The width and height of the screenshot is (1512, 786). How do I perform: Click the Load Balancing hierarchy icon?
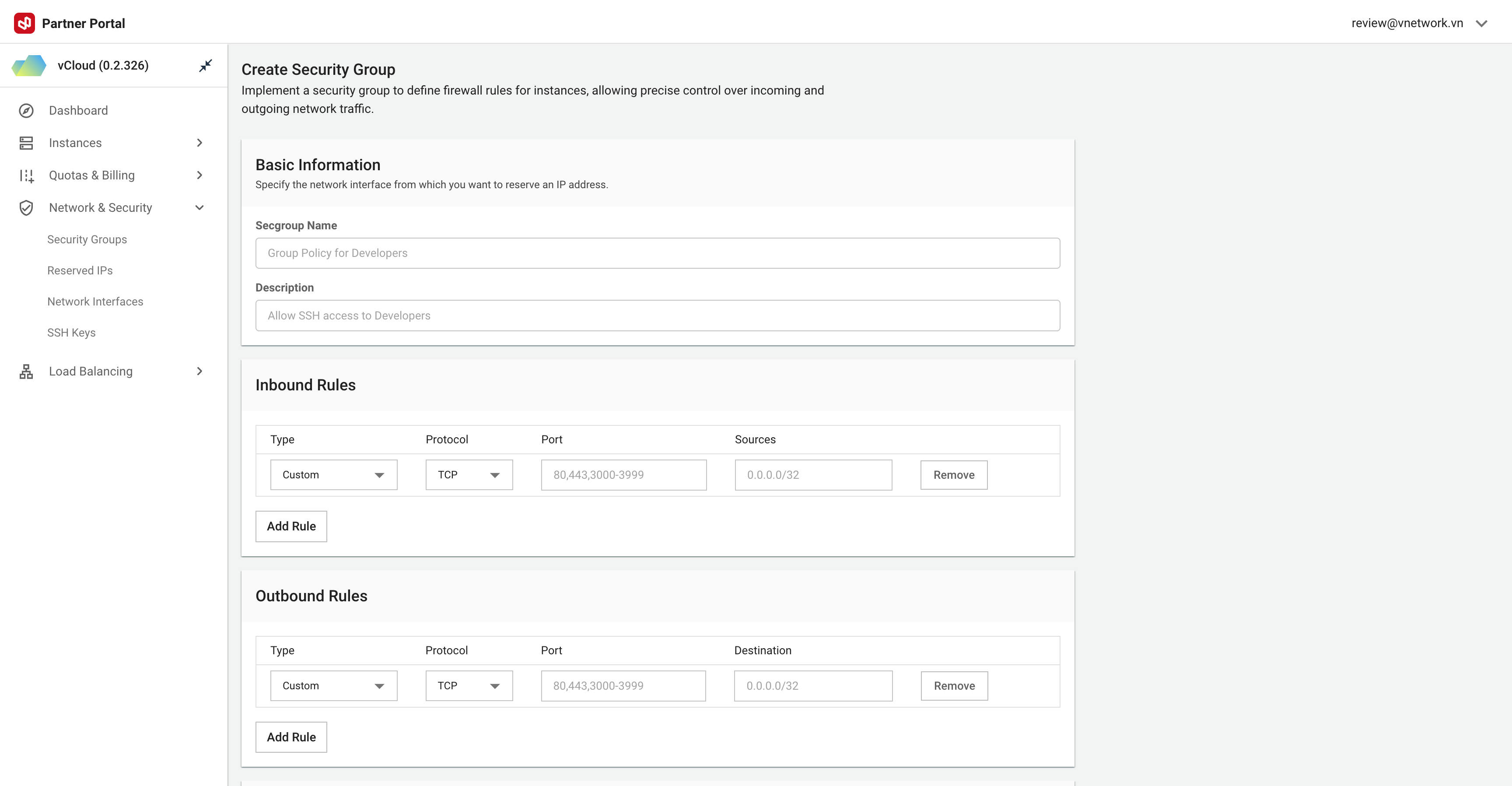coord(26,371)
